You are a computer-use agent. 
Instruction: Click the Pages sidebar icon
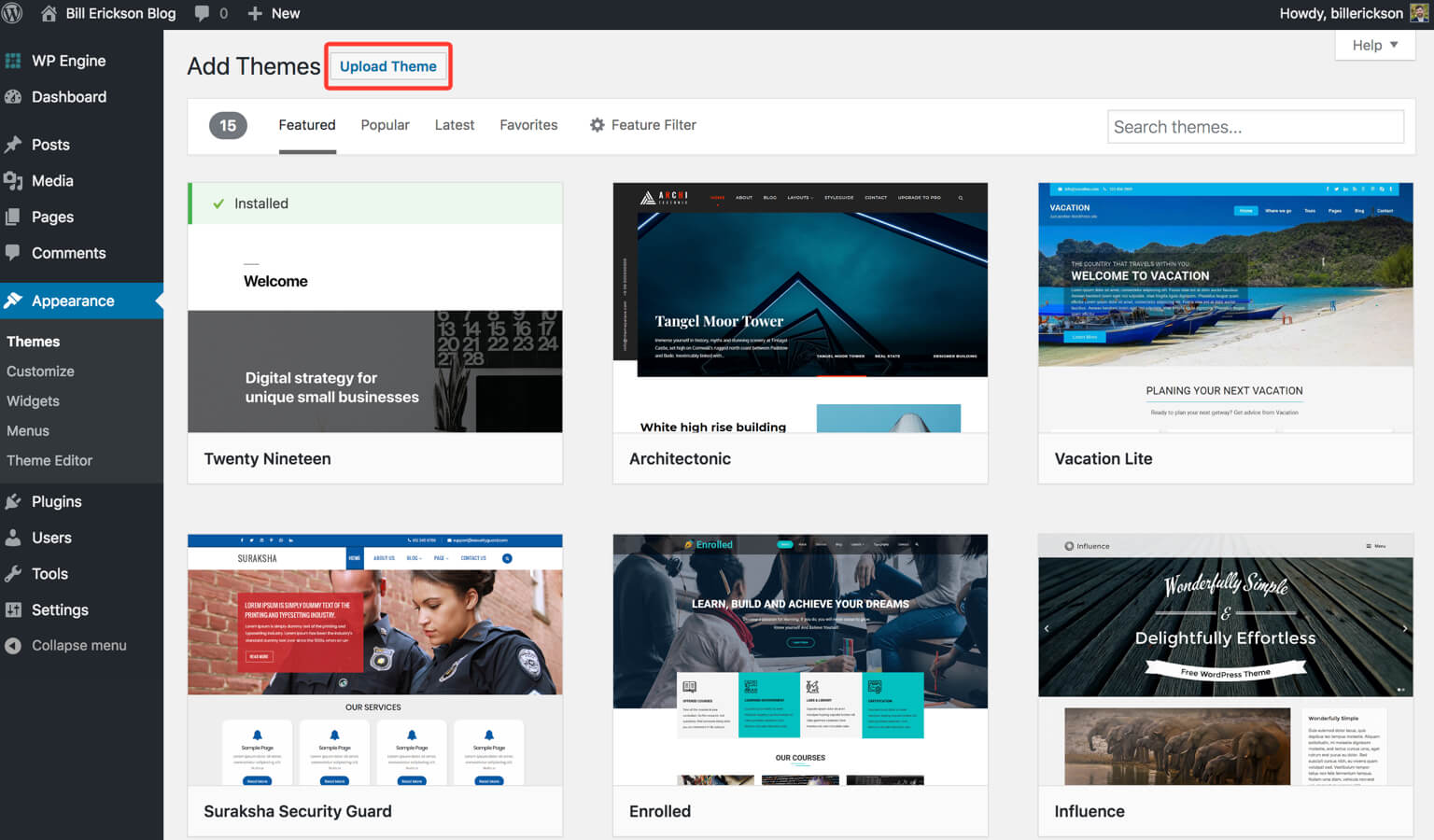tap(13, 217)
